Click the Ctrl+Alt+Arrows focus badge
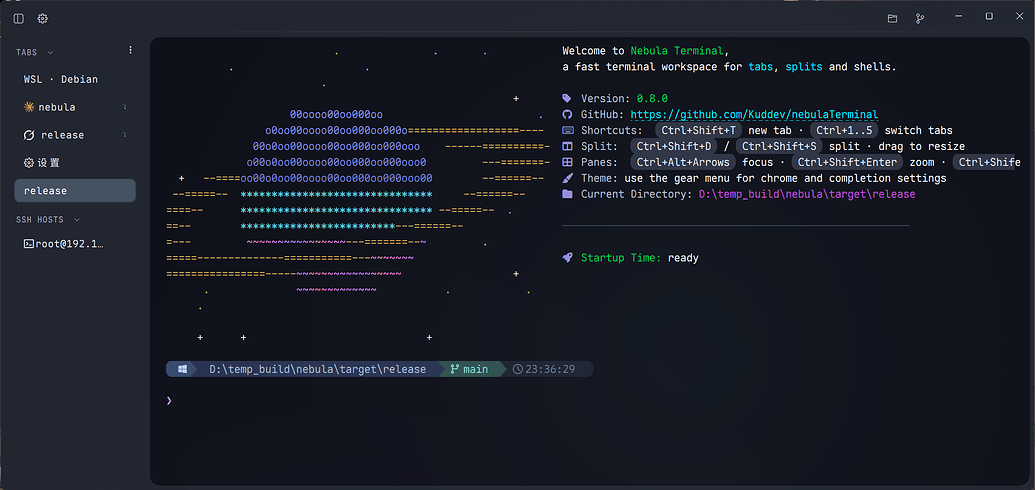This screenshot has height=490, width=1035. pyautogui.click(x=683, y=162)
